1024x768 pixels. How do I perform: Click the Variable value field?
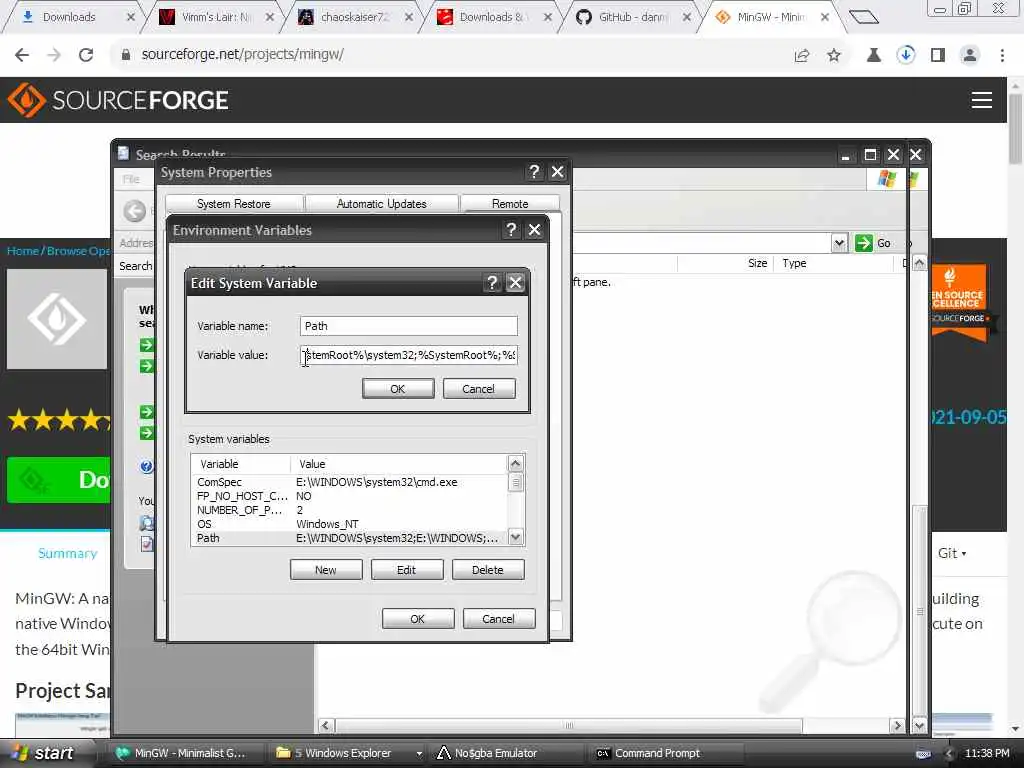tap(409, 355)
